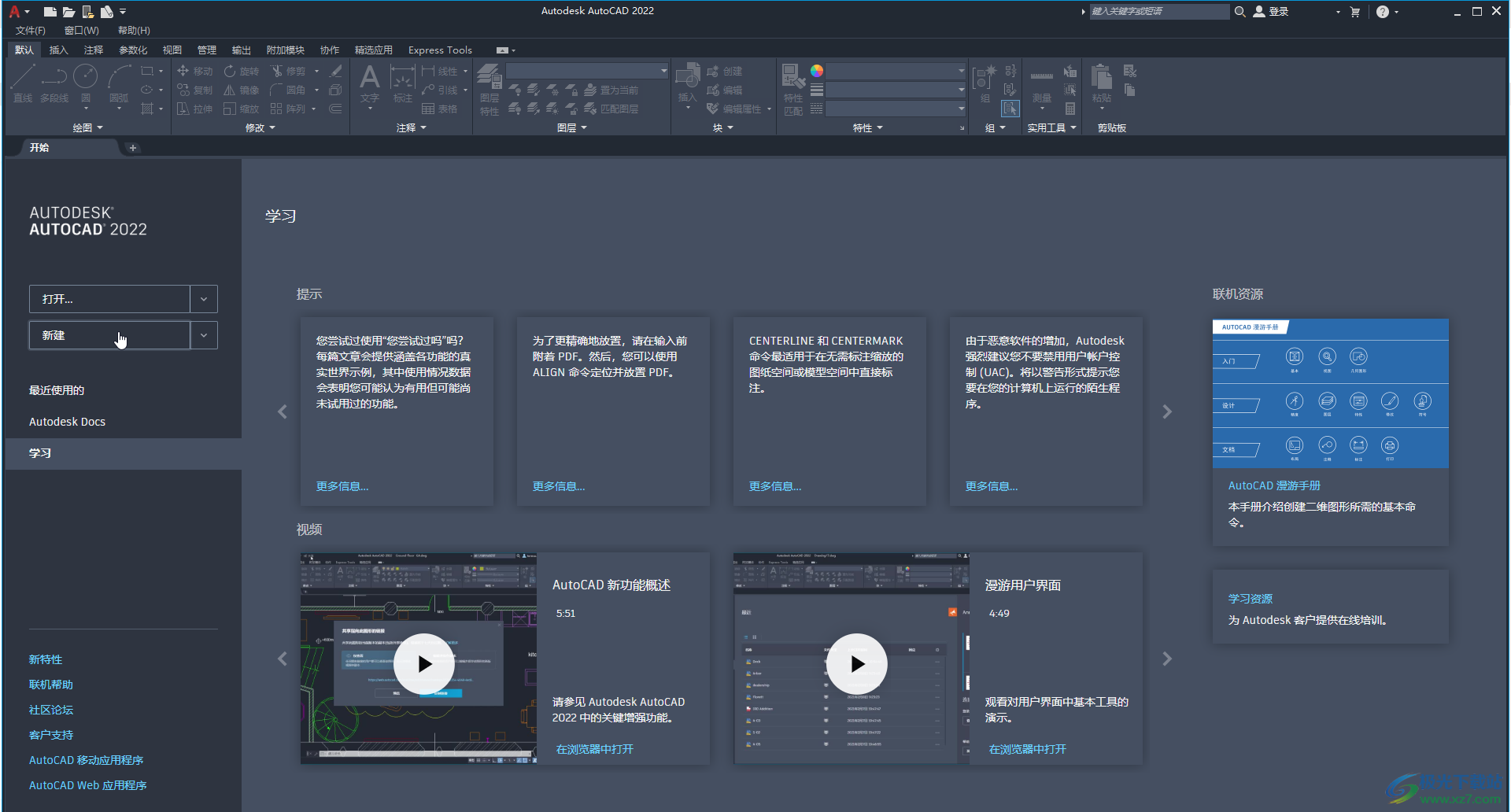Open Layer Properties (图层特性)
This screenshot has width=1511, height=812.
(490, 90)
